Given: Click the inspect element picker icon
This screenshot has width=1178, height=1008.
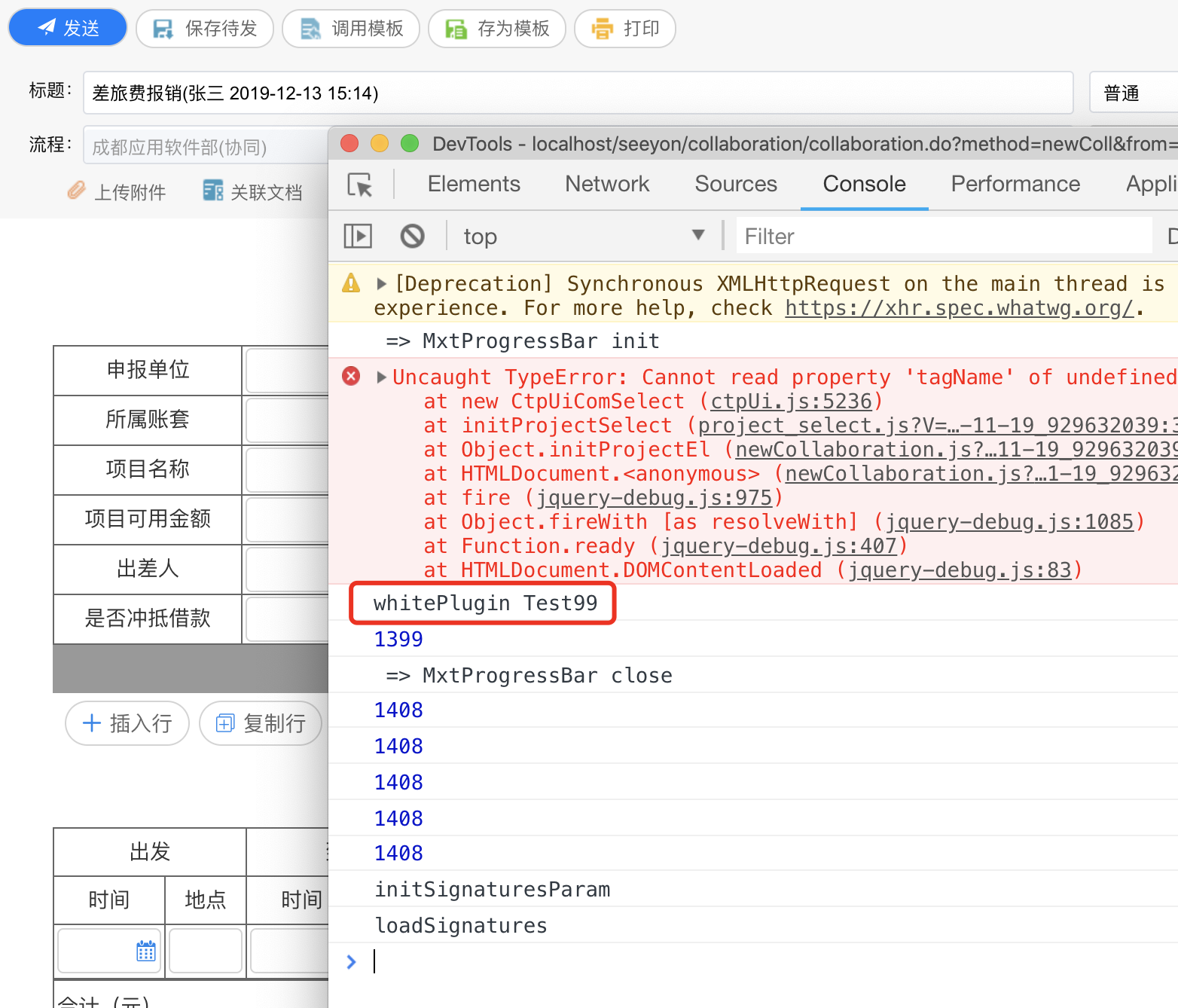Looking at the screenshot, I should [x=360, y=185].
